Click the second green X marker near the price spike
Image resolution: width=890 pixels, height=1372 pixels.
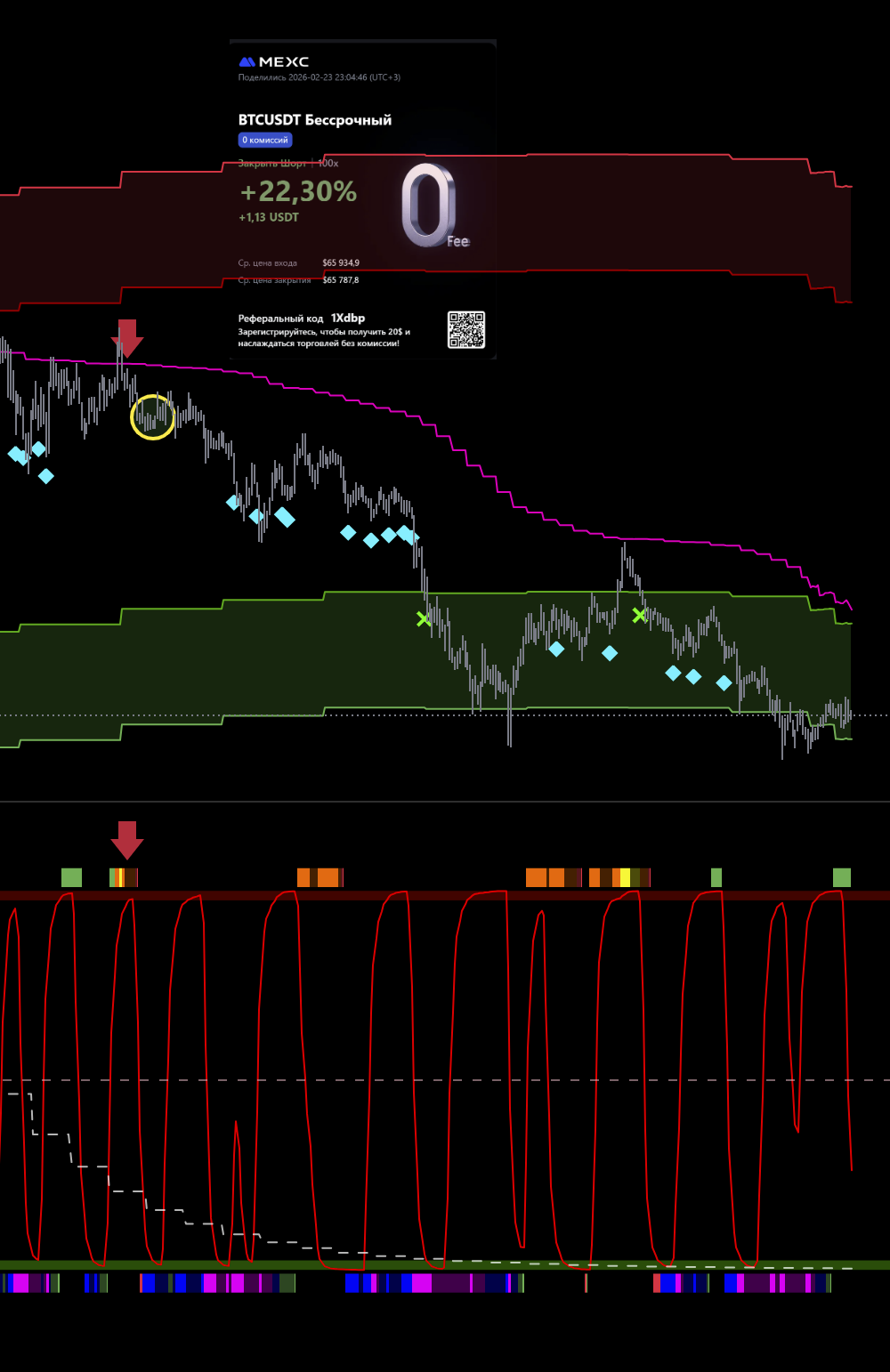click(639, 615)
